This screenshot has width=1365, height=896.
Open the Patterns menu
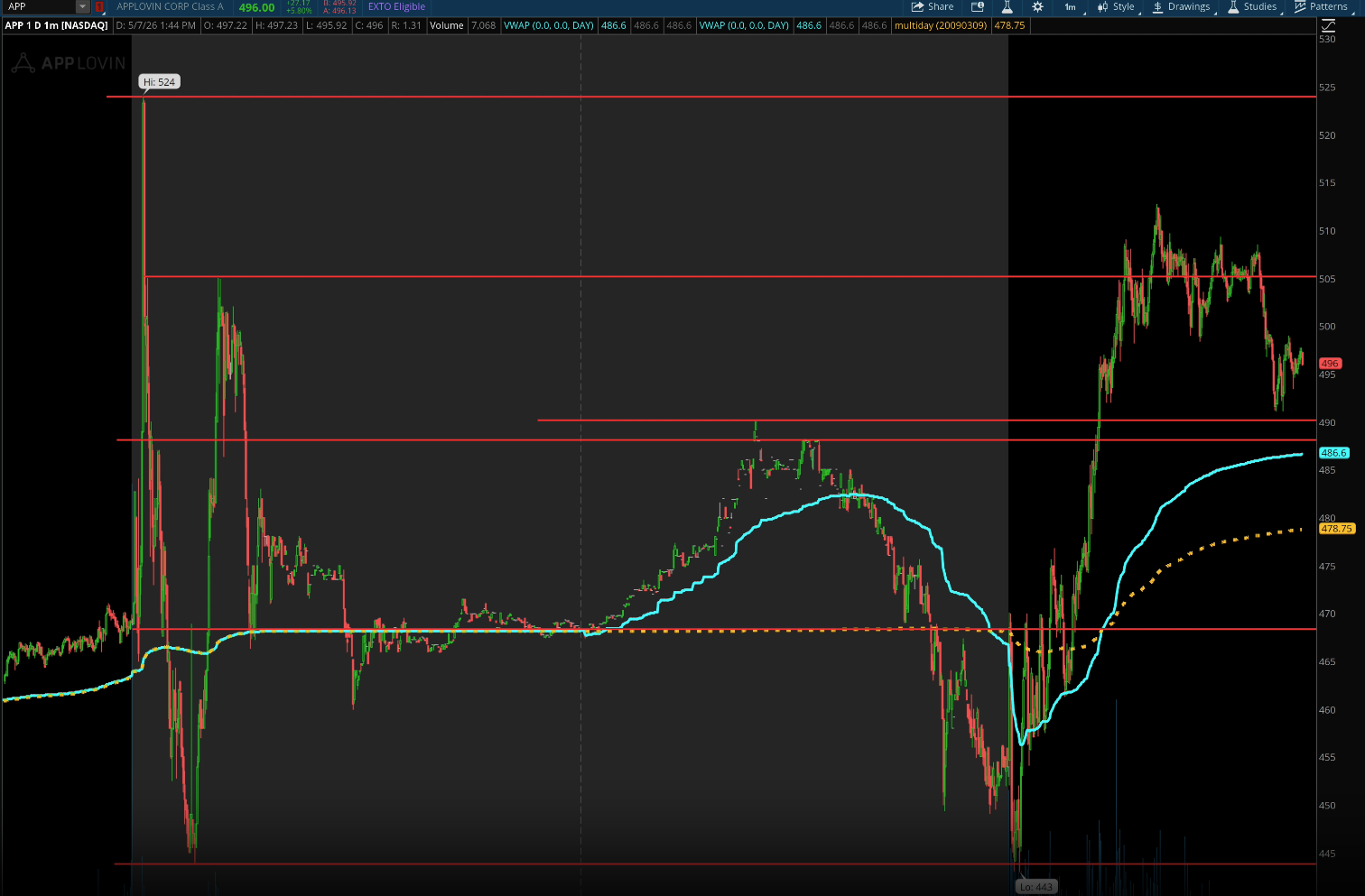point(1321,6)
